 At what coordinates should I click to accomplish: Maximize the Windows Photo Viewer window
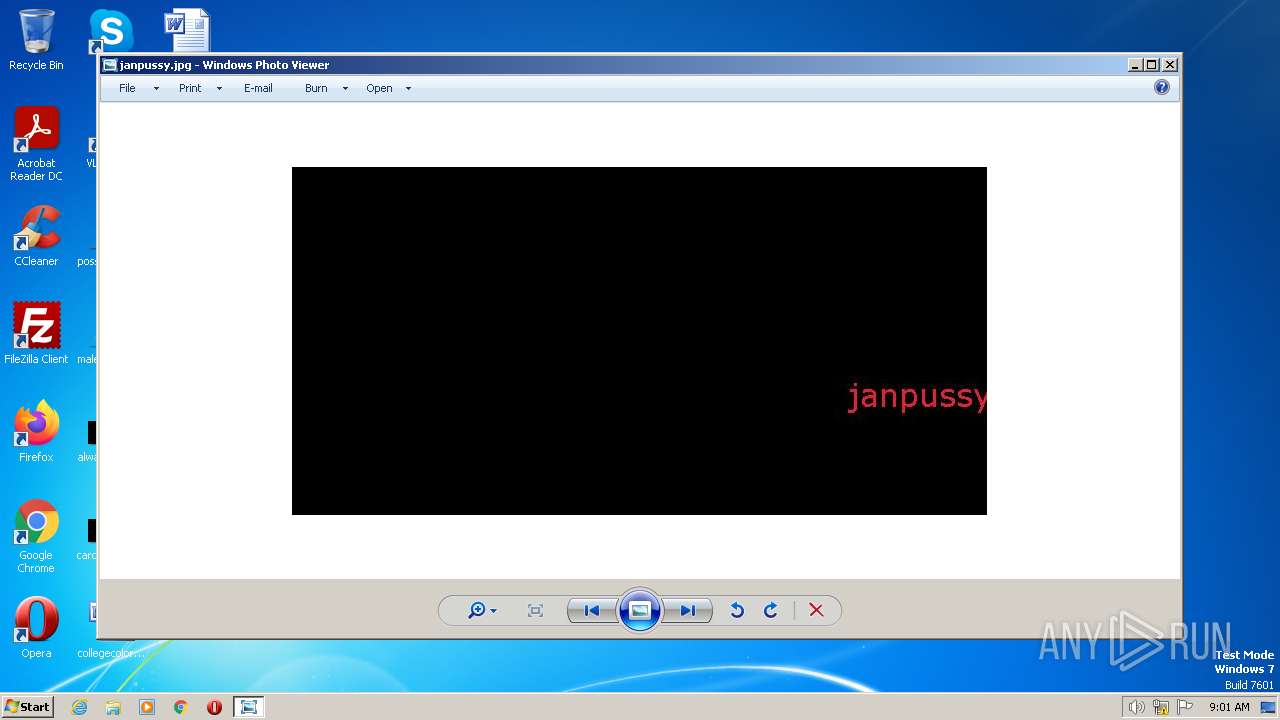click(1152, 65)
